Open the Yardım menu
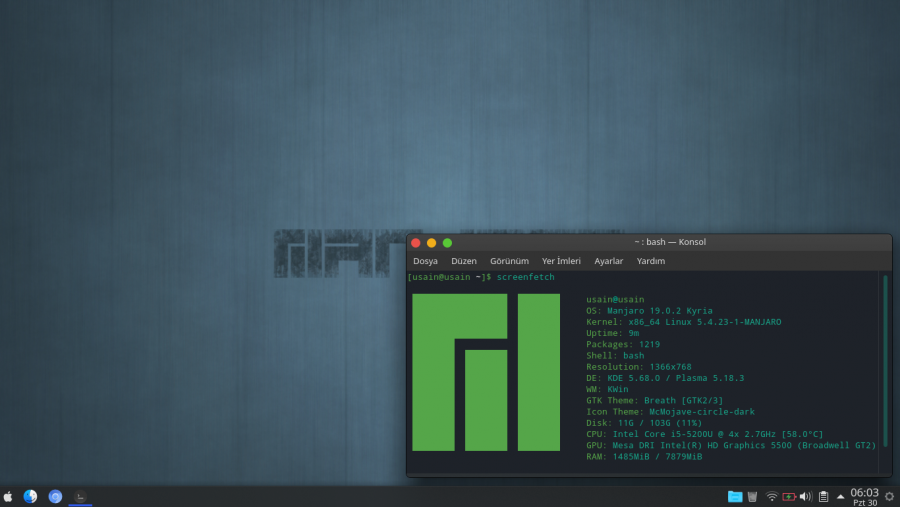The width and height of the screenshot is (900, 507). pos(651,261)
